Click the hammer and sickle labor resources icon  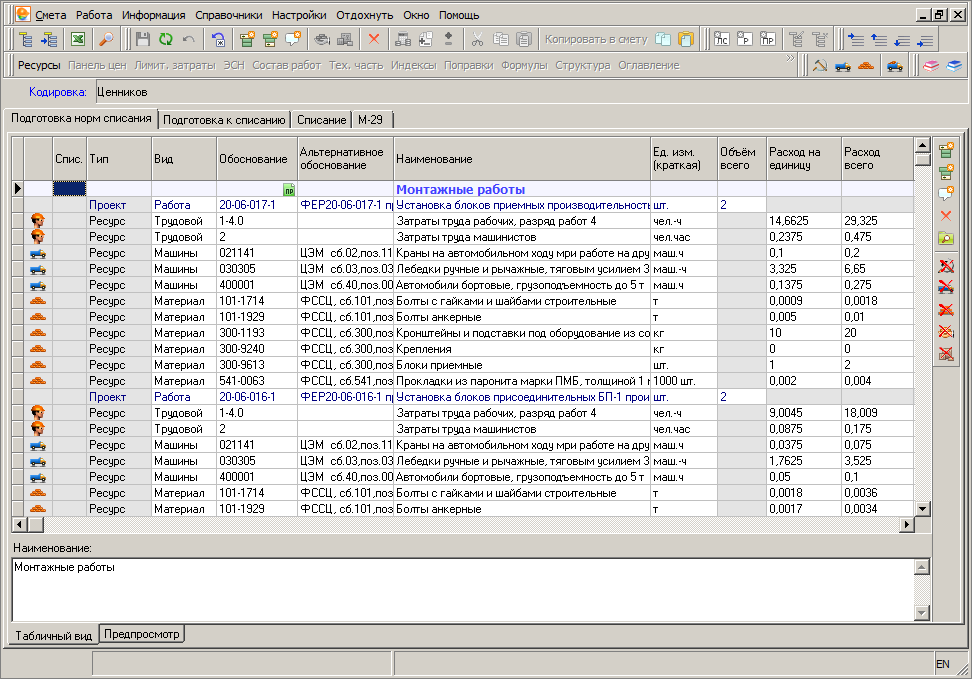[820, 66]
